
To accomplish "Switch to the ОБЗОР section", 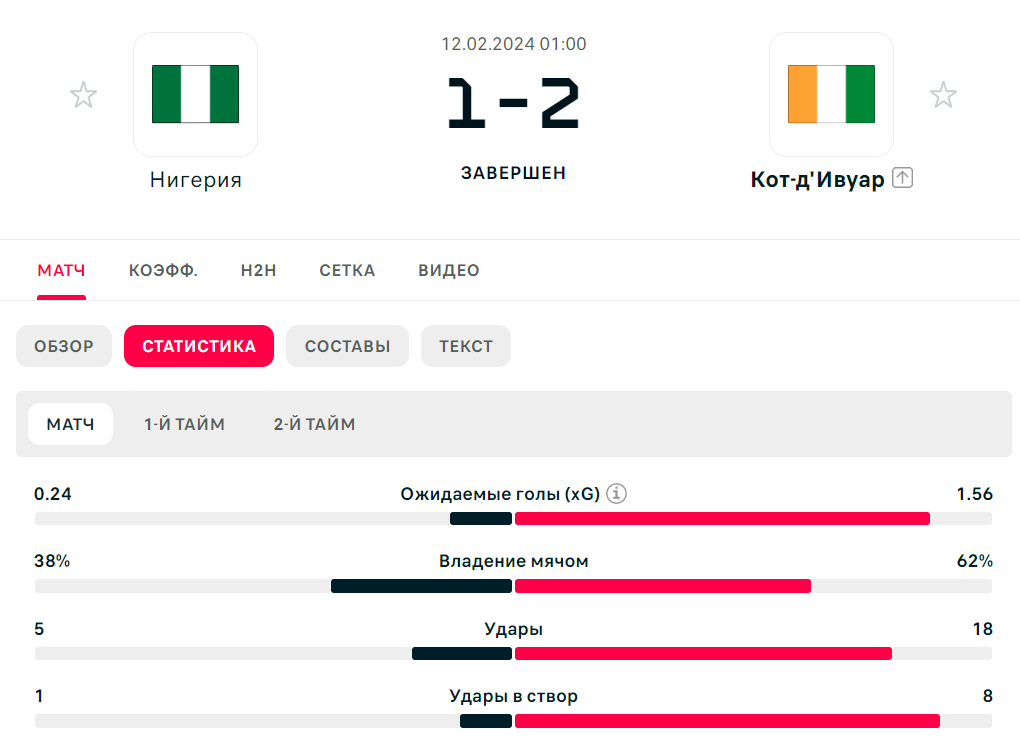I will coord(64,346).
